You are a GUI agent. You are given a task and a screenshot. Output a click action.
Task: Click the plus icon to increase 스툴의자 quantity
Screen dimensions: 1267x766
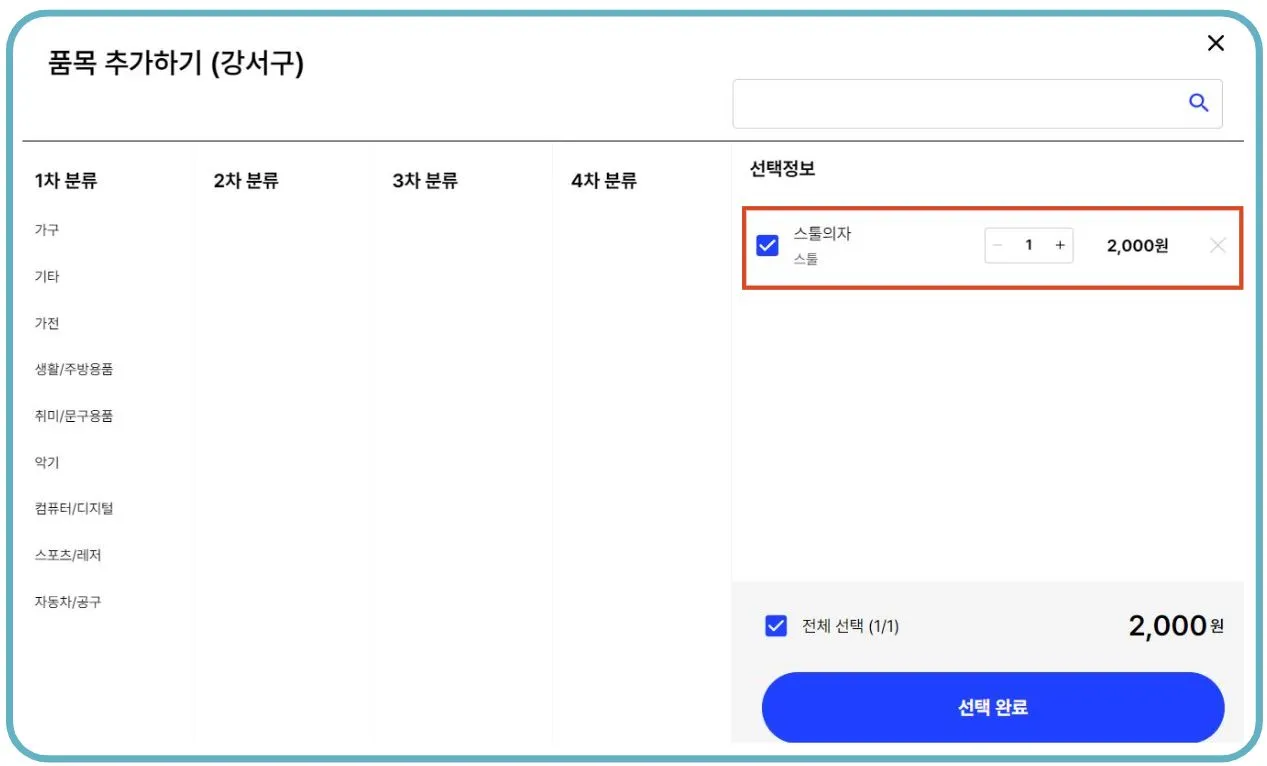pyautogui.click(x=1060, y=245)
